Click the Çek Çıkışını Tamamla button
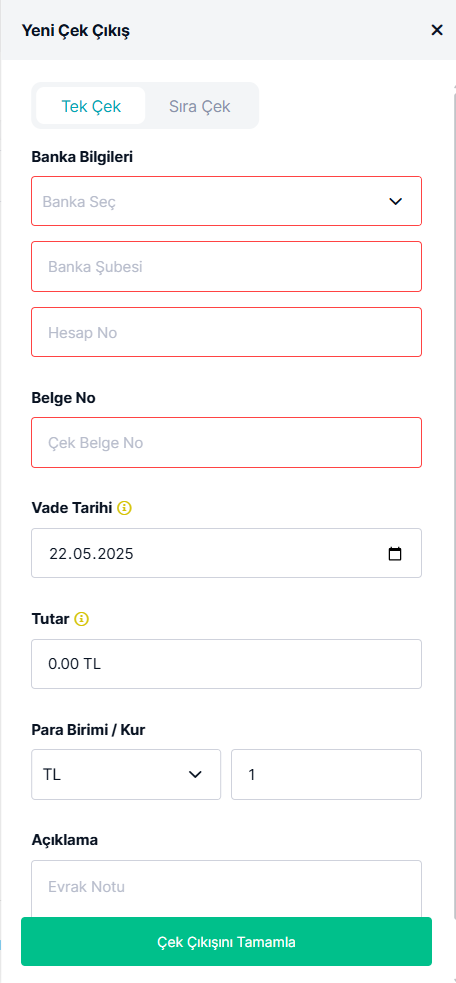Viewport: 456px width, 983px height. (226, 942)
